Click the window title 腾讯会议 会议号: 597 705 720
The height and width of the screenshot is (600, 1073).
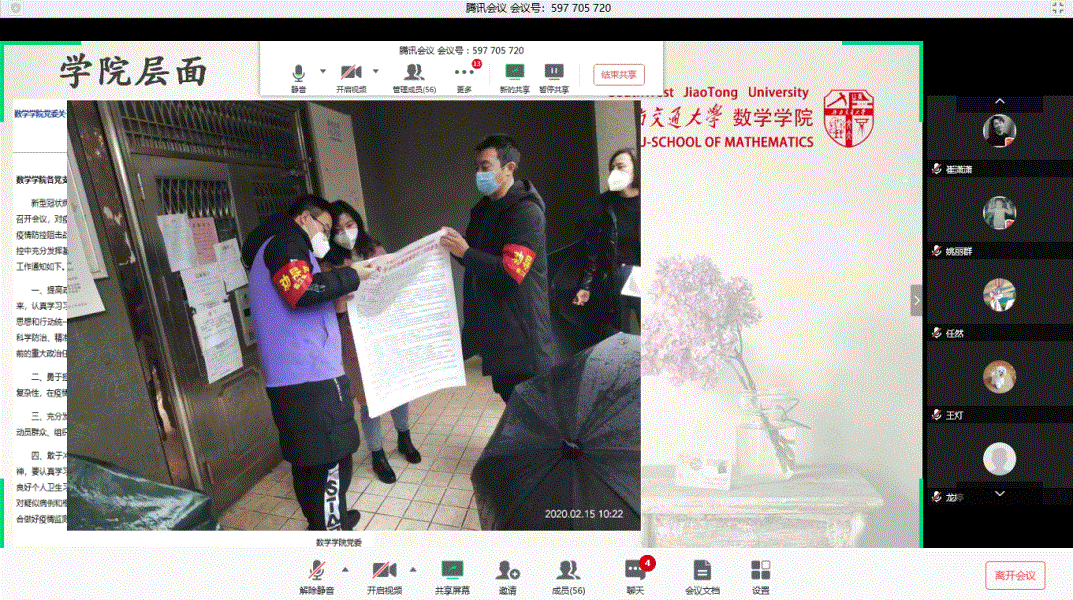point(538,8)
